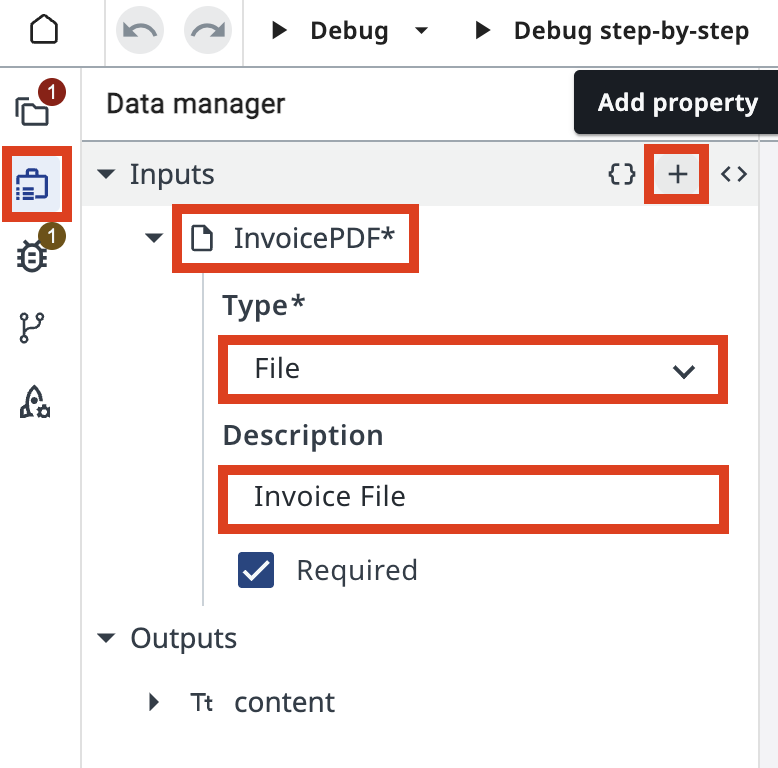Open the Type dropdown showing File
Screen dimensions: 778x768
click(x=473, y=369)
